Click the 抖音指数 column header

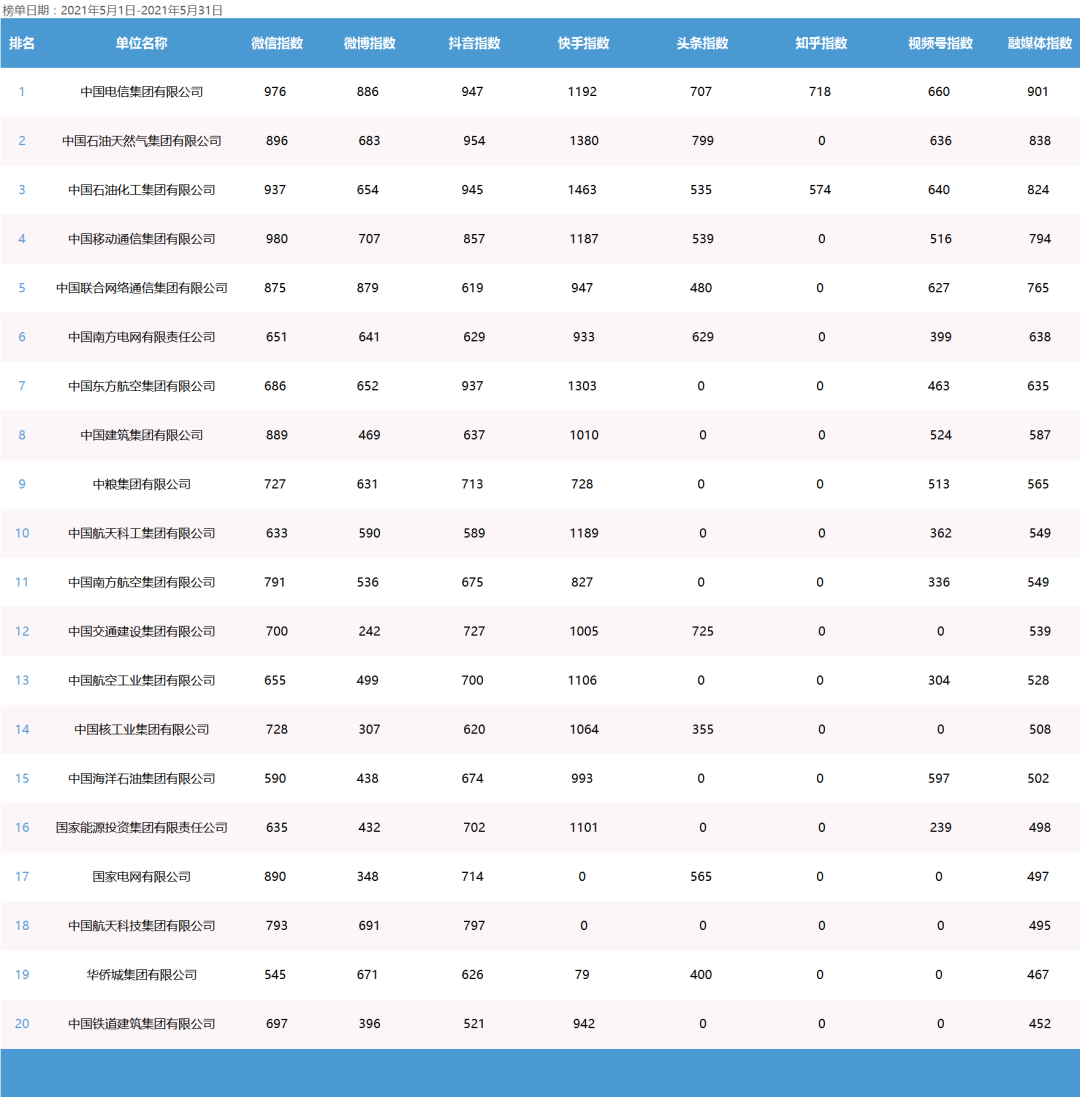click(x=474, y=43)
